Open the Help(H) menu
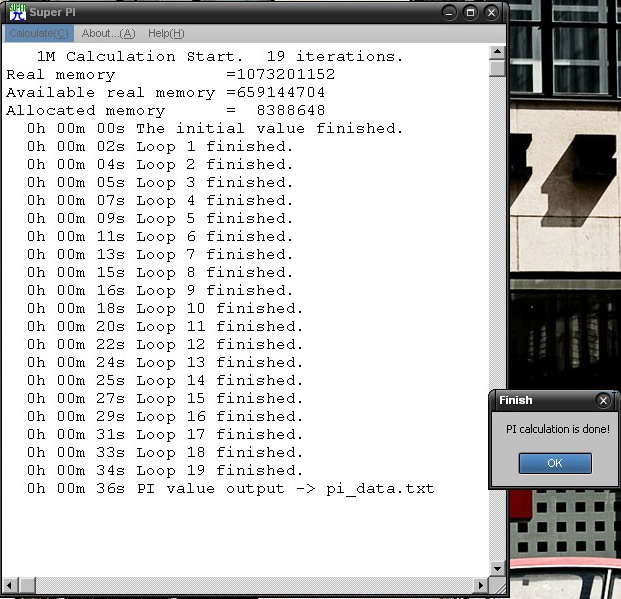This screenshot has height=599, width=621. 166,34
